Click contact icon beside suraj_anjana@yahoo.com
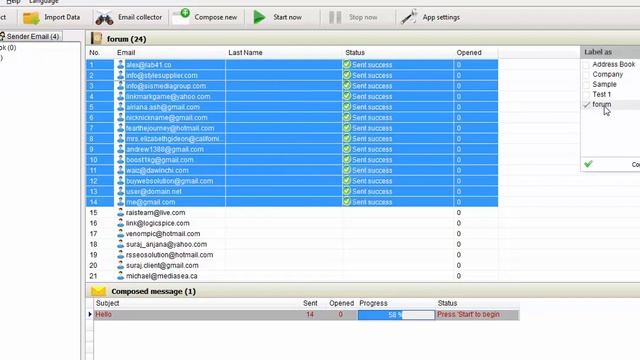640x360 pixels. click(120, 244)
